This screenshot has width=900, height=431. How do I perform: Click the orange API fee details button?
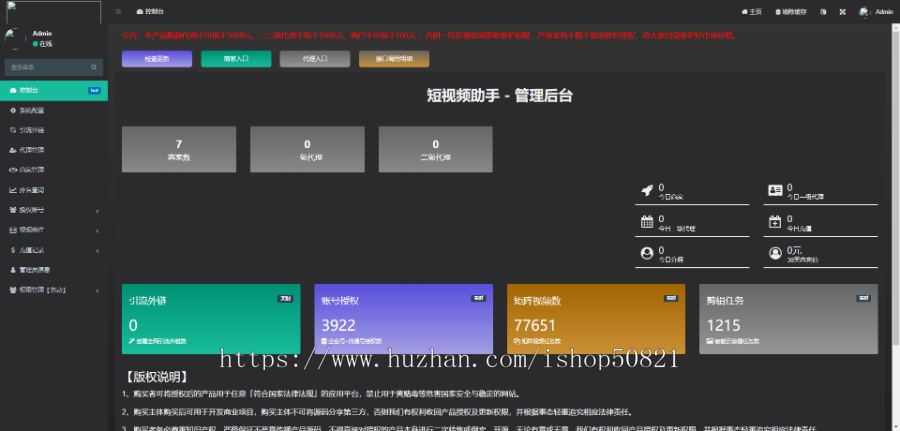click(x=394, y=59)
